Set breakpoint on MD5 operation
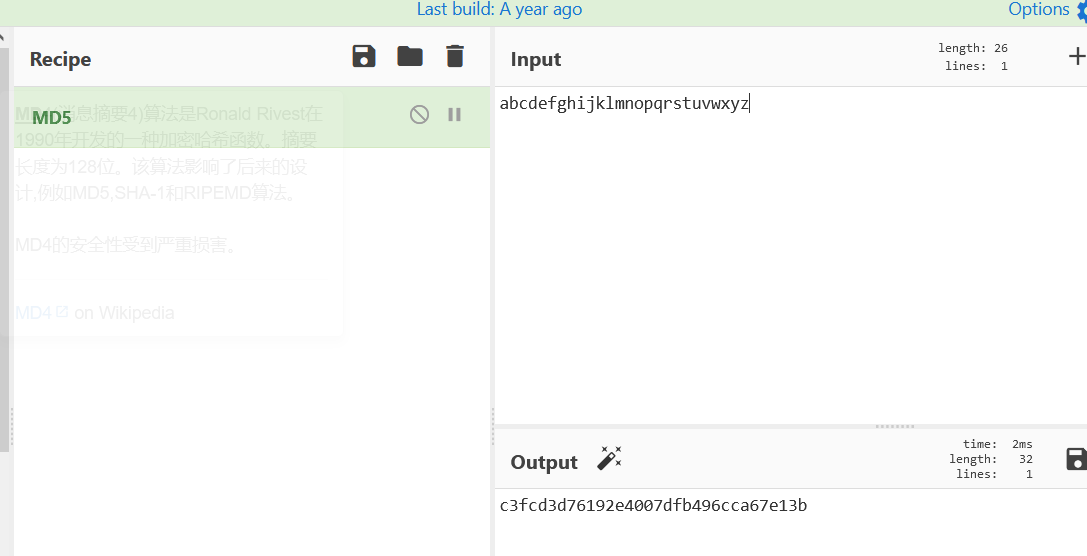1087x556 pixels. click(455, 114)
